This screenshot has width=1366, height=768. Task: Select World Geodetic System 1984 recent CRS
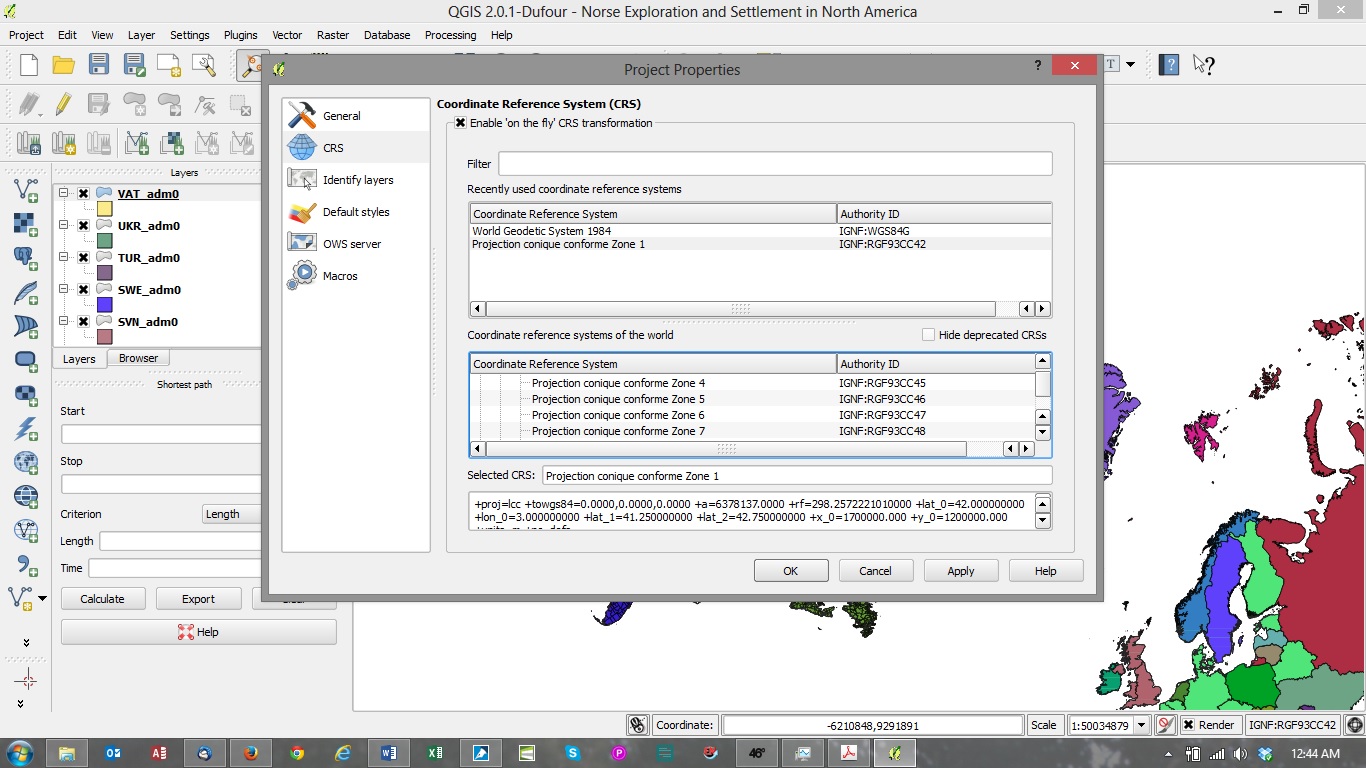point(760,231)
